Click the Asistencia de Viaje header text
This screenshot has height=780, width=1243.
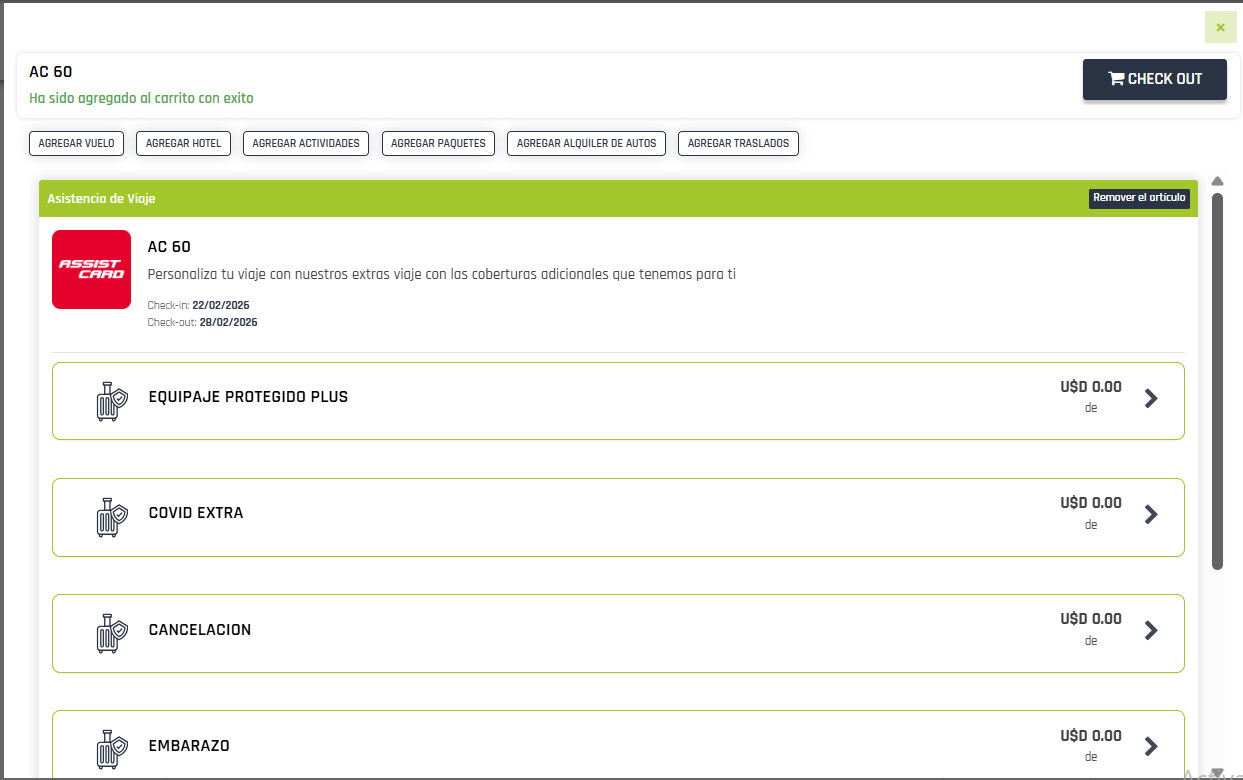point(101,198)
